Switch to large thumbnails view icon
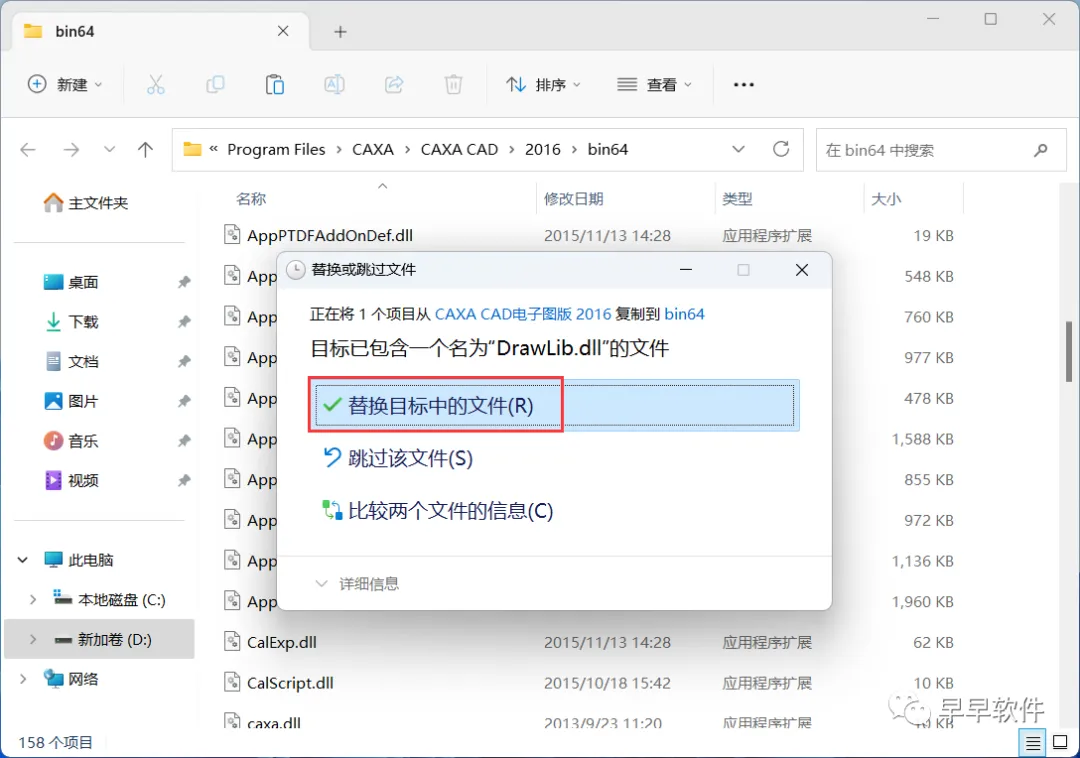The image size is (1080, 758). [1061, 743]
